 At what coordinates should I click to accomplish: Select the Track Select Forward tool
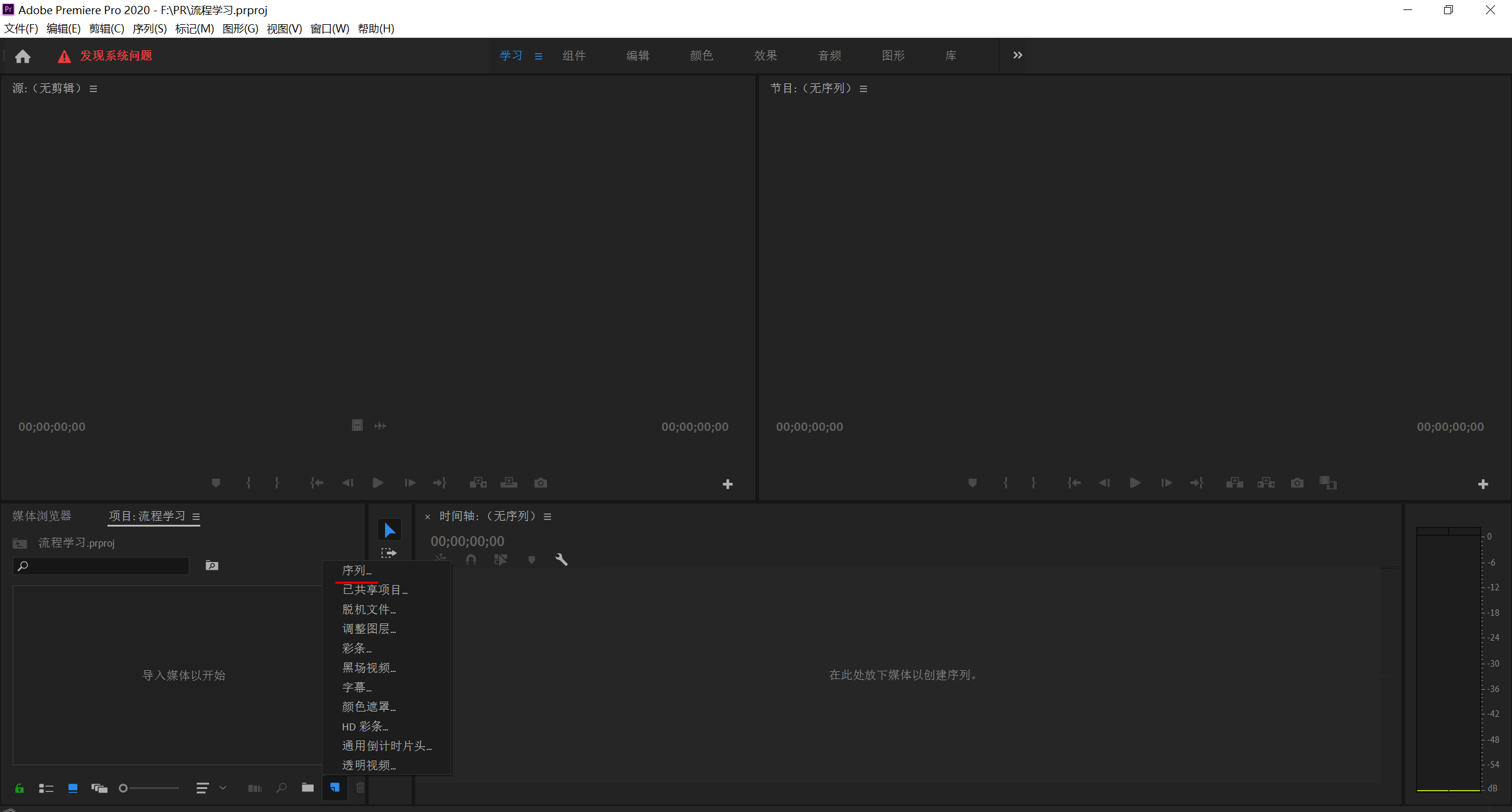click(389, 553)
